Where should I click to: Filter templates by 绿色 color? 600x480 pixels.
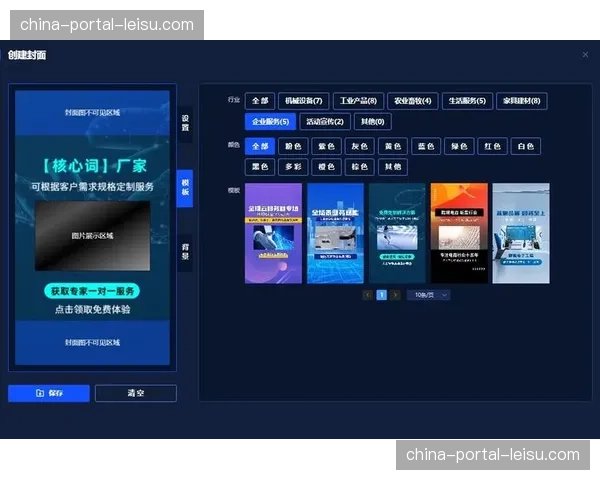click(459, 146)
